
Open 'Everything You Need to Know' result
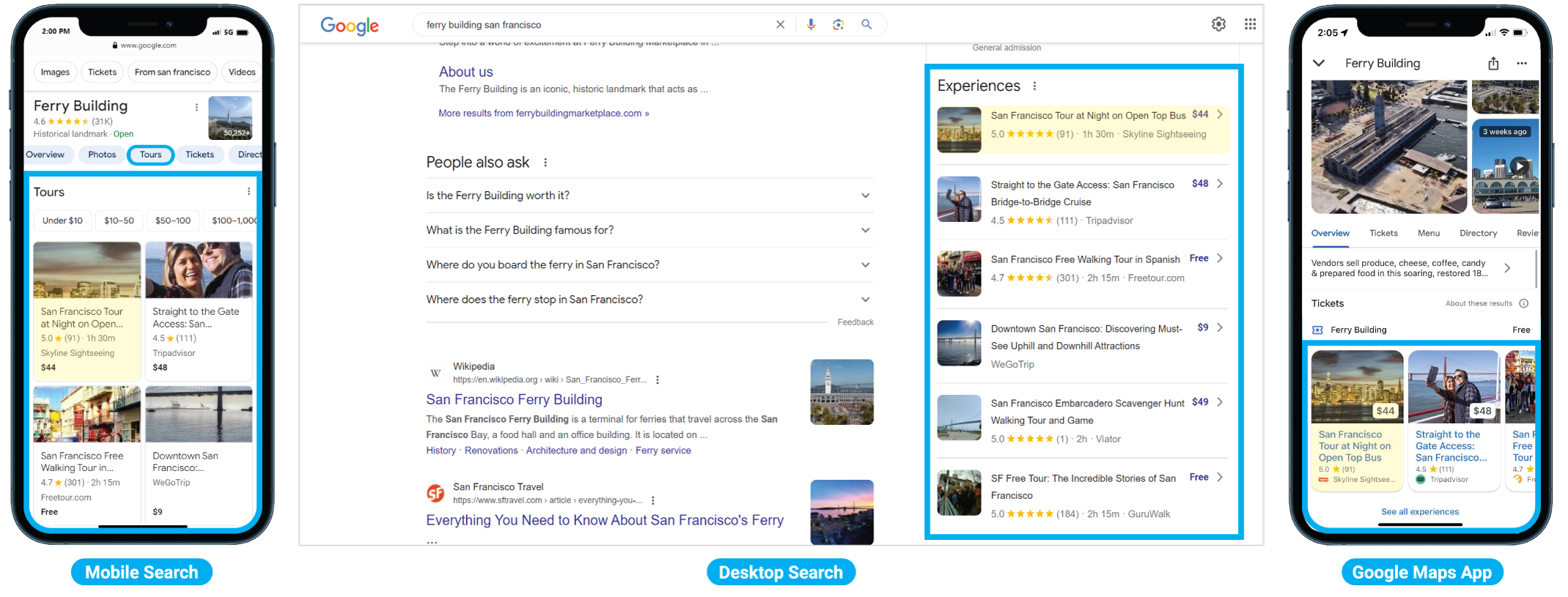coord(605,521)
